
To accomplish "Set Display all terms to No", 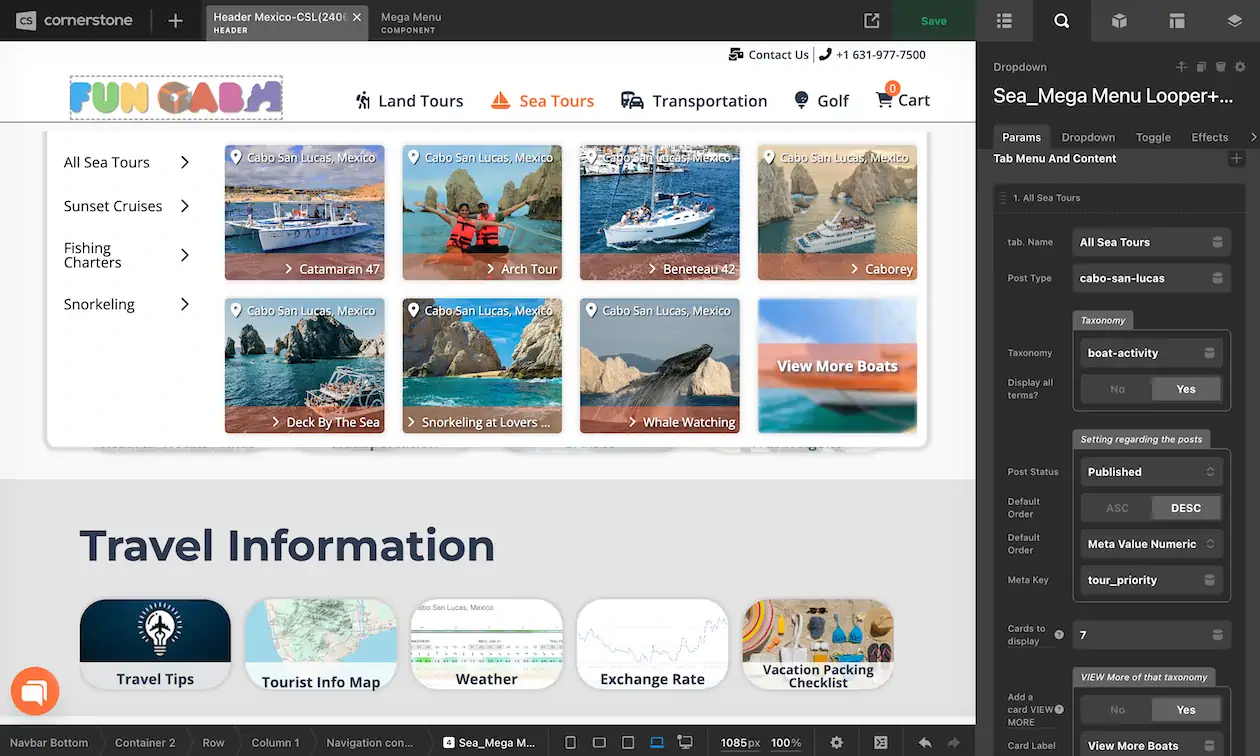I will pyautogui.click(x=1116, y=389).
